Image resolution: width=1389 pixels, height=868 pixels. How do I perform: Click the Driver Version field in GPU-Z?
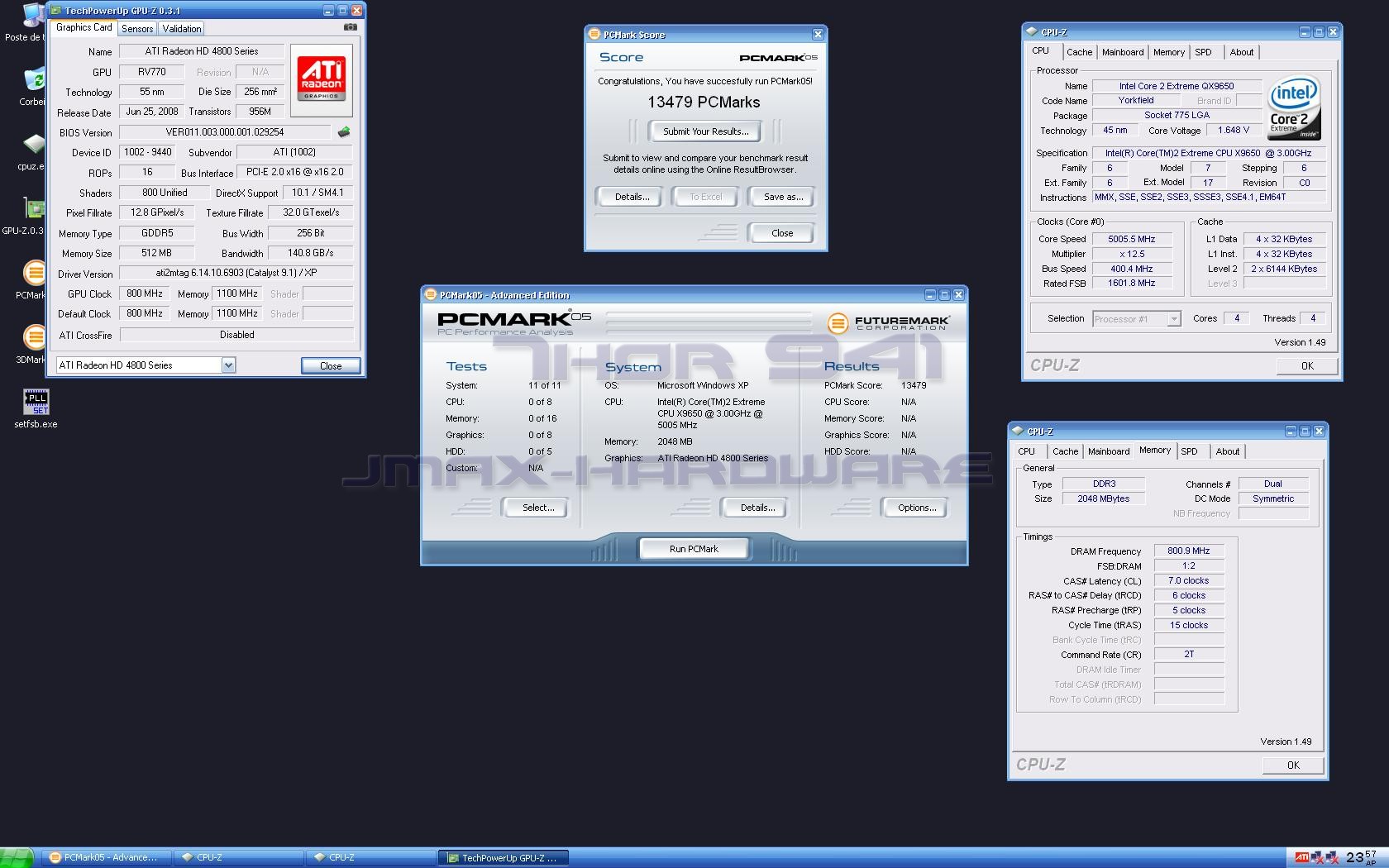(236, 273)
